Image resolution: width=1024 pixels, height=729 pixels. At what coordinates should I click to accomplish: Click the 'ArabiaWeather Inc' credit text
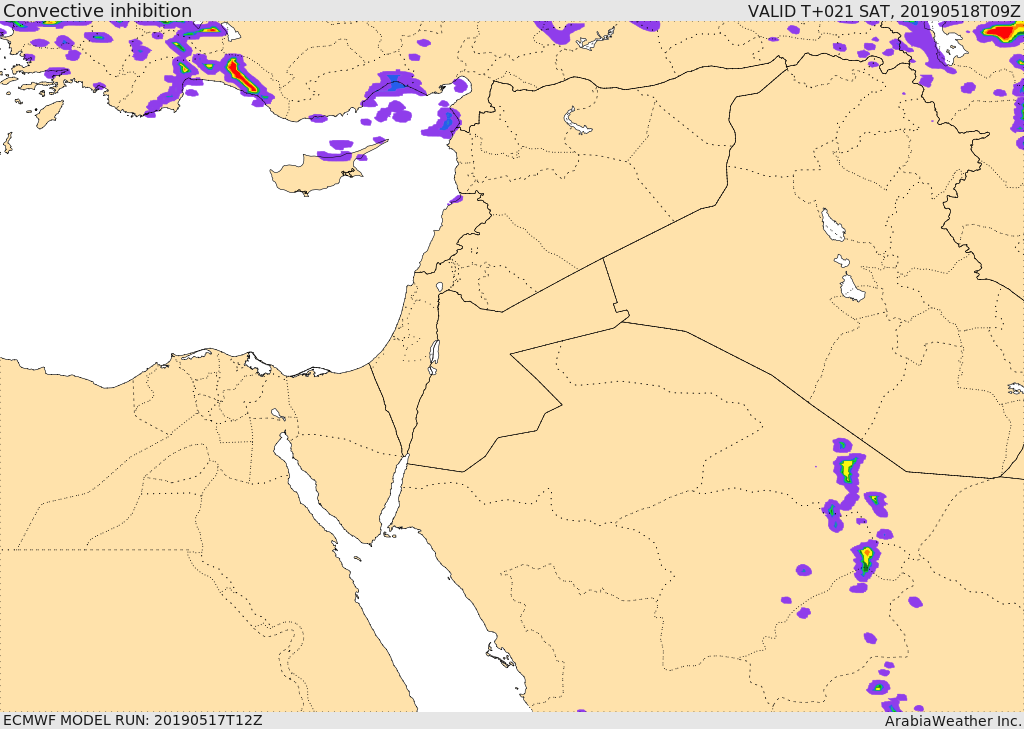pyautogui.click(x=952, y=721)
